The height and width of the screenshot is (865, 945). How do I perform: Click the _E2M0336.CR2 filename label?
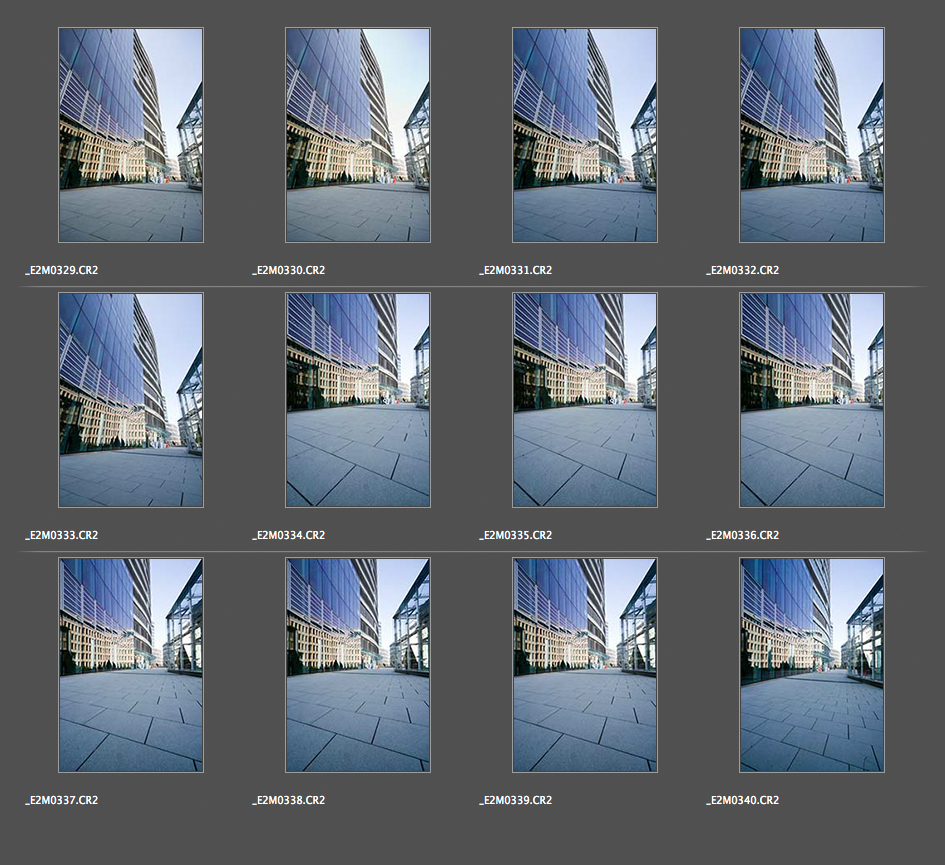pos(743,535)
